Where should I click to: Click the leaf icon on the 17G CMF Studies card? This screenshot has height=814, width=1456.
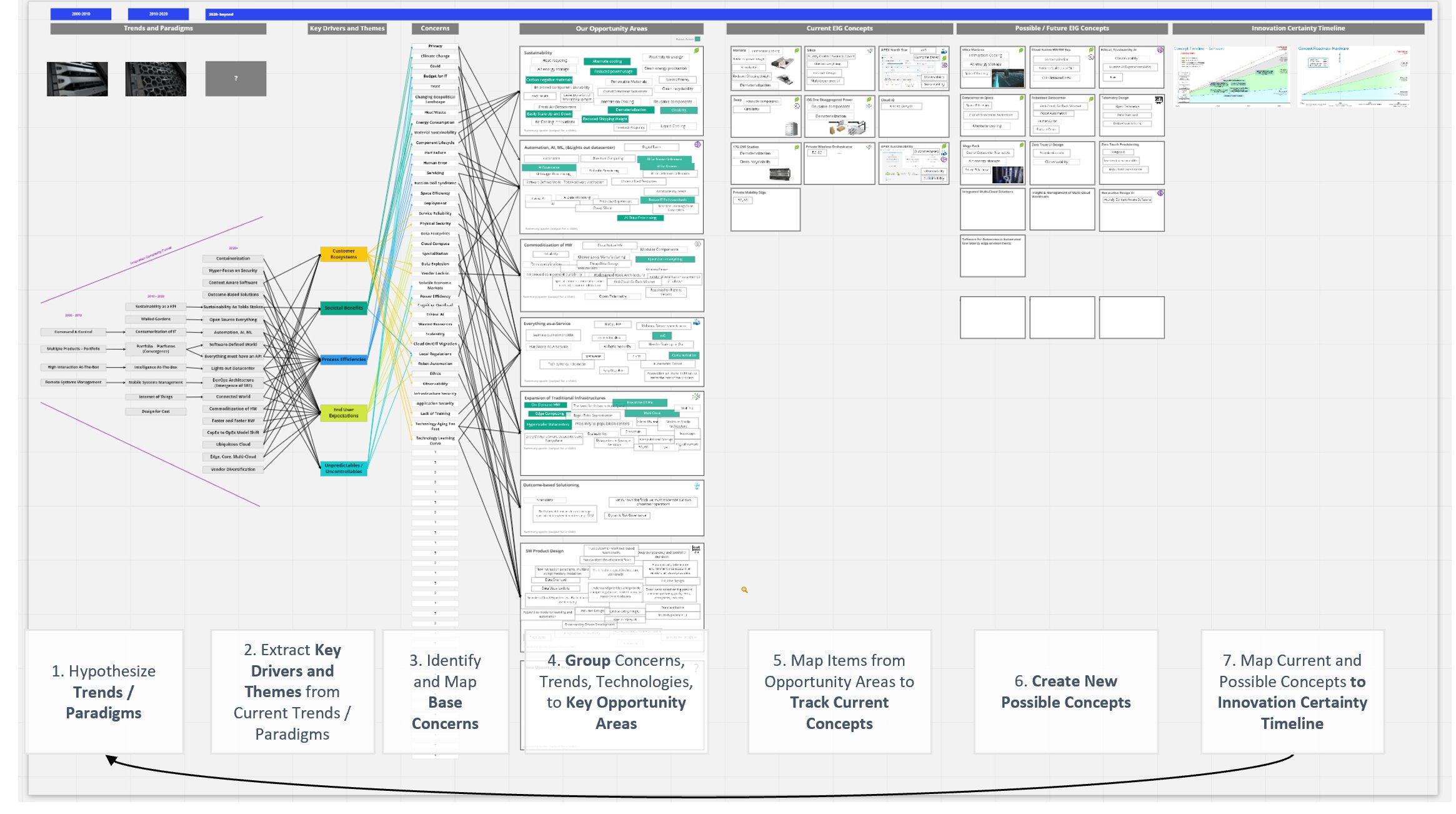coord(797,147)
